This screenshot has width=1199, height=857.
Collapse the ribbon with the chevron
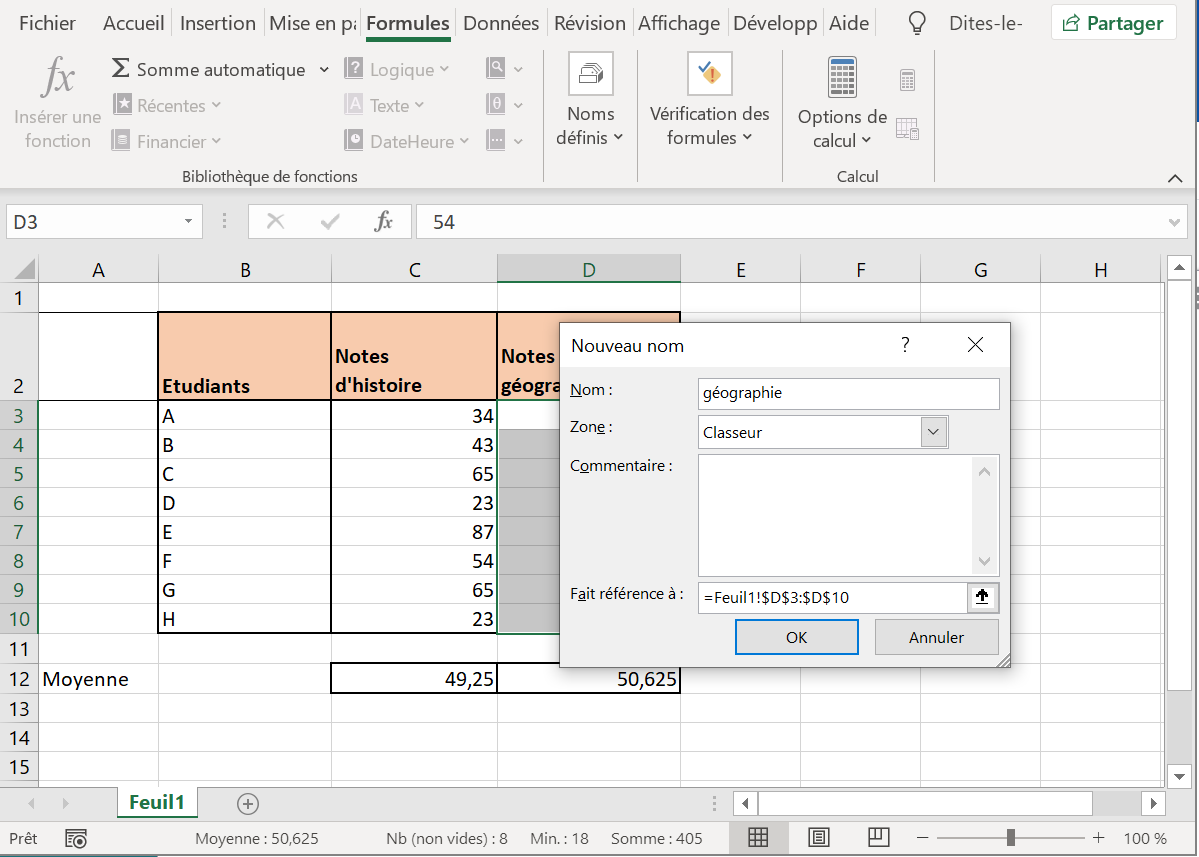1175,178
